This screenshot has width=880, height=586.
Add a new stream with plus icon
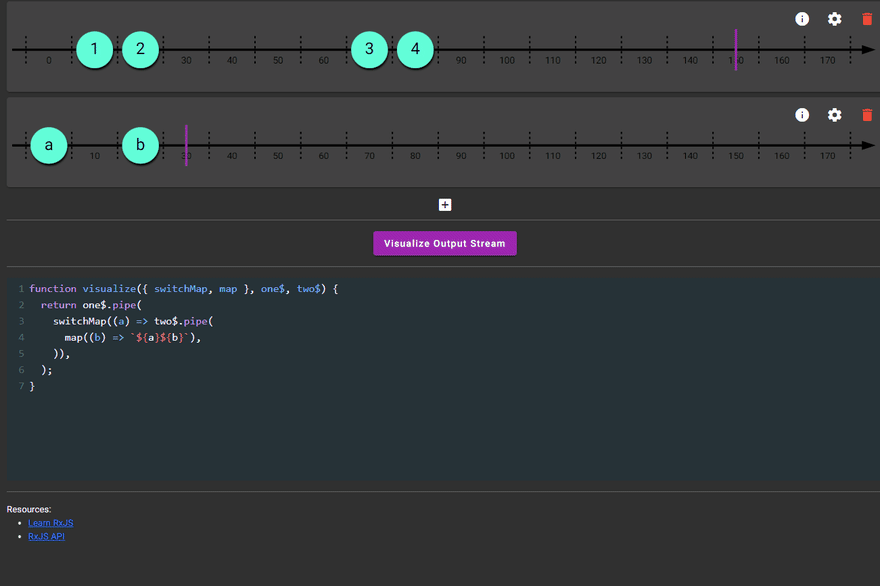(x=444, y=205)
